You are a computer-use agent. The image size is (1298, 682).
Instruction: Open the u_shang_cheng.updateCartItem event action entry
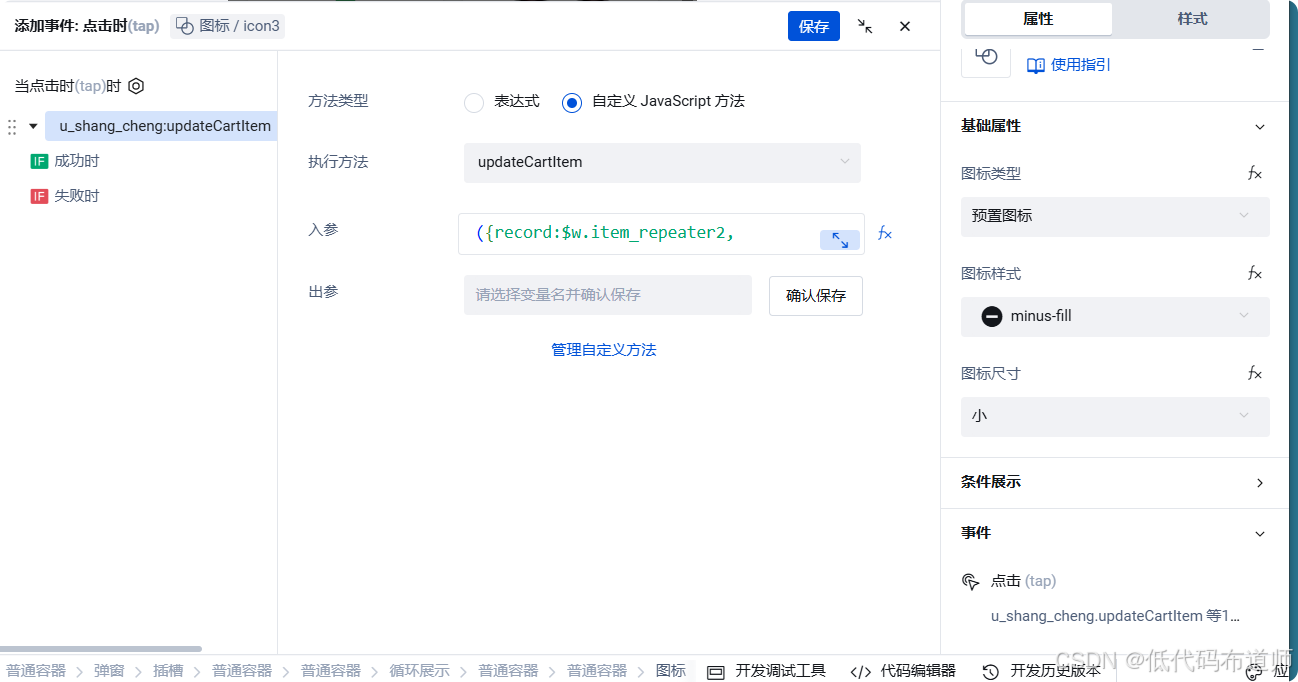[x=1115, y=616]
